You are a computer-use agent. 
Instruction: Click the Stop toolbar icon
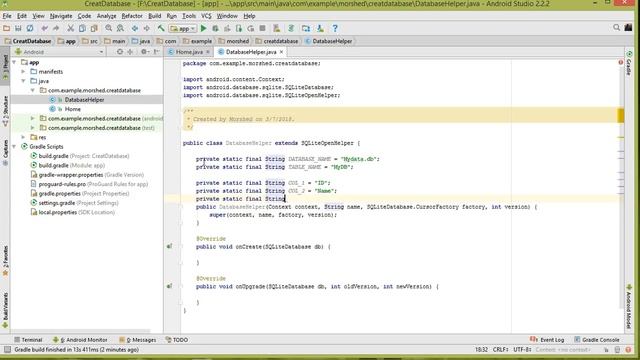[x=262, y=29]
